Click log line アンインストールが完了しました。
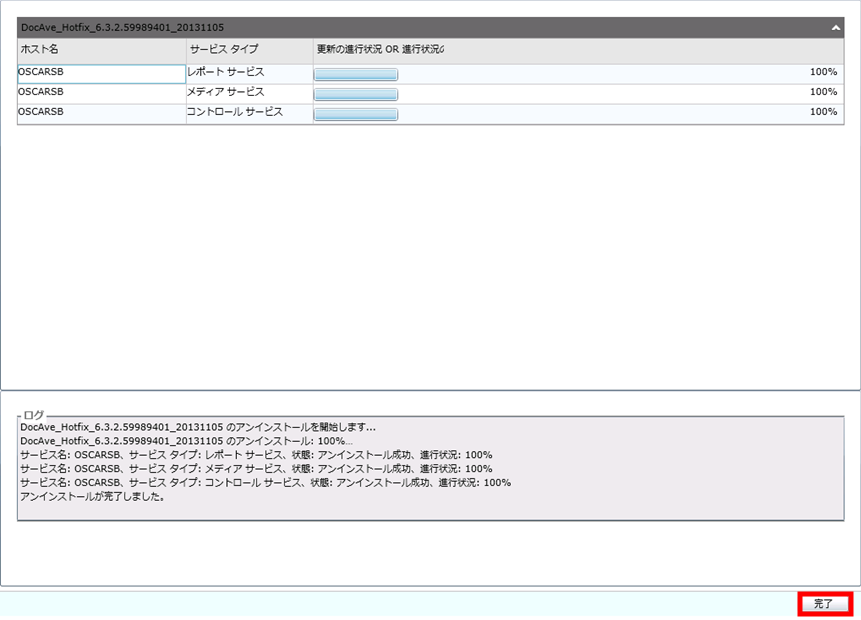861x620 pixels. click(x=93, y=496)
